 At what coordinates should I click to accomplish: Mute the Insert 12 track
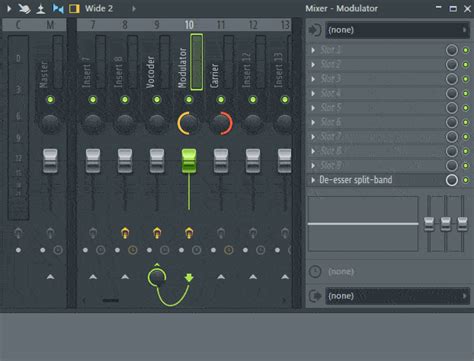(253, 99)
